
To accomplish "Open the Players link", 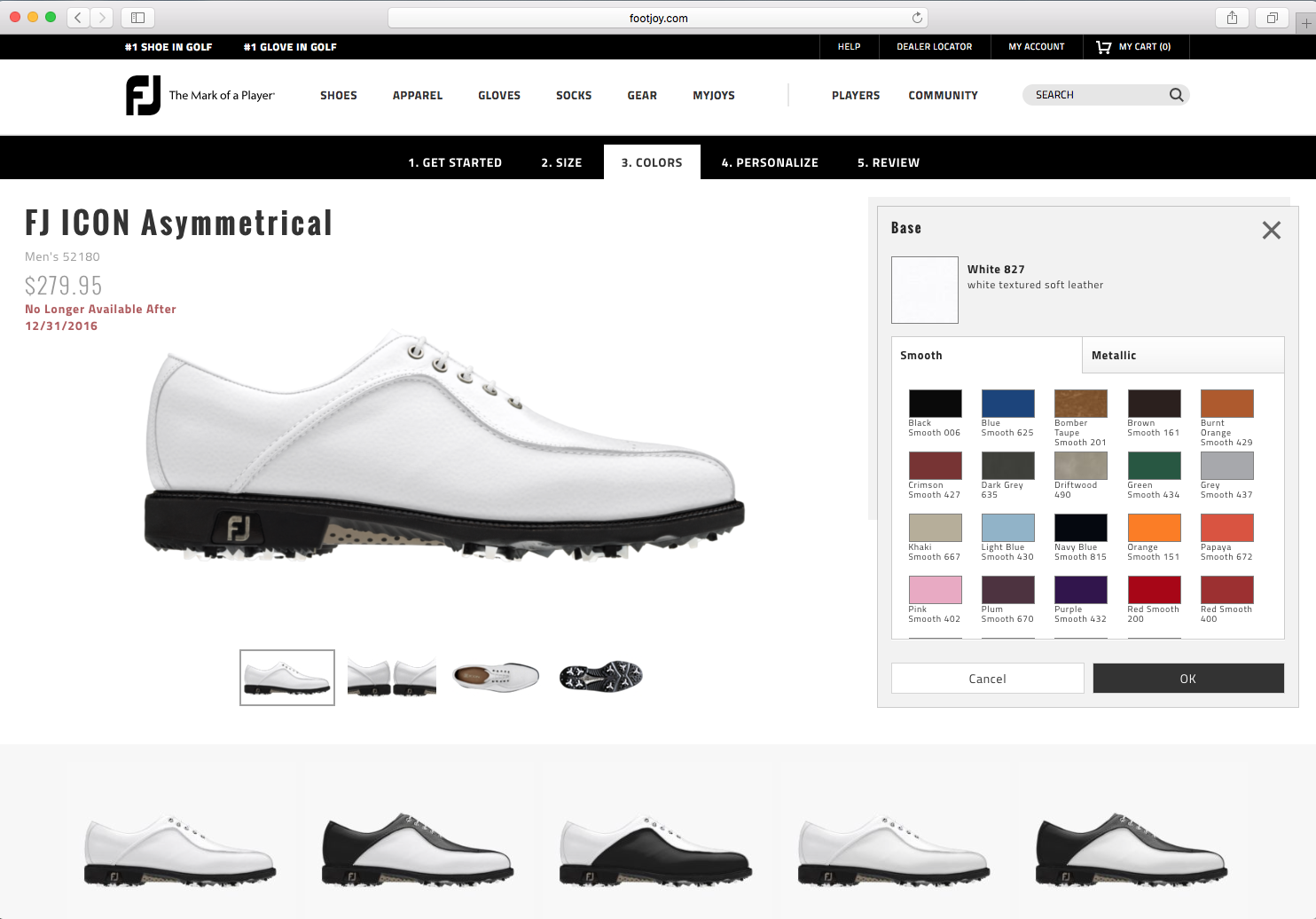I will coord(856,95).
